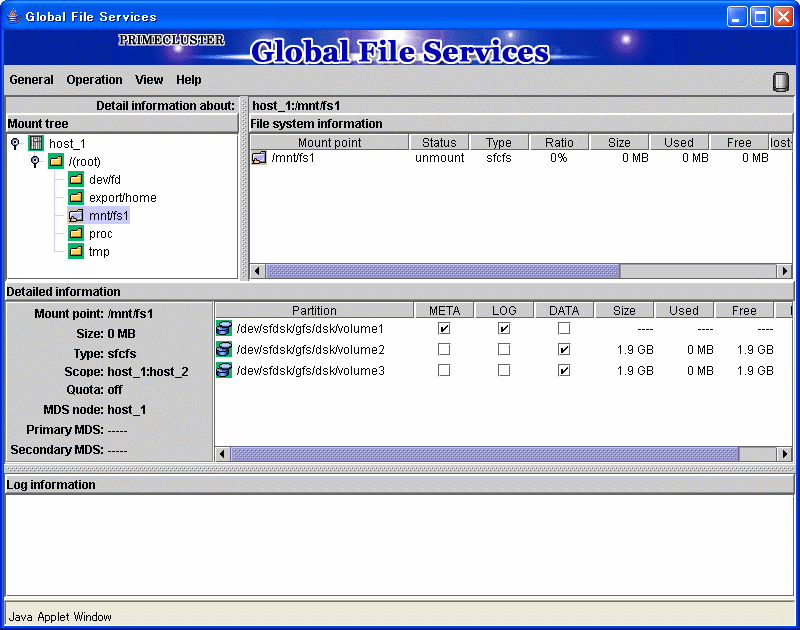Click the sfcfs type cell

pyautogui.click(x=498, y=158)
